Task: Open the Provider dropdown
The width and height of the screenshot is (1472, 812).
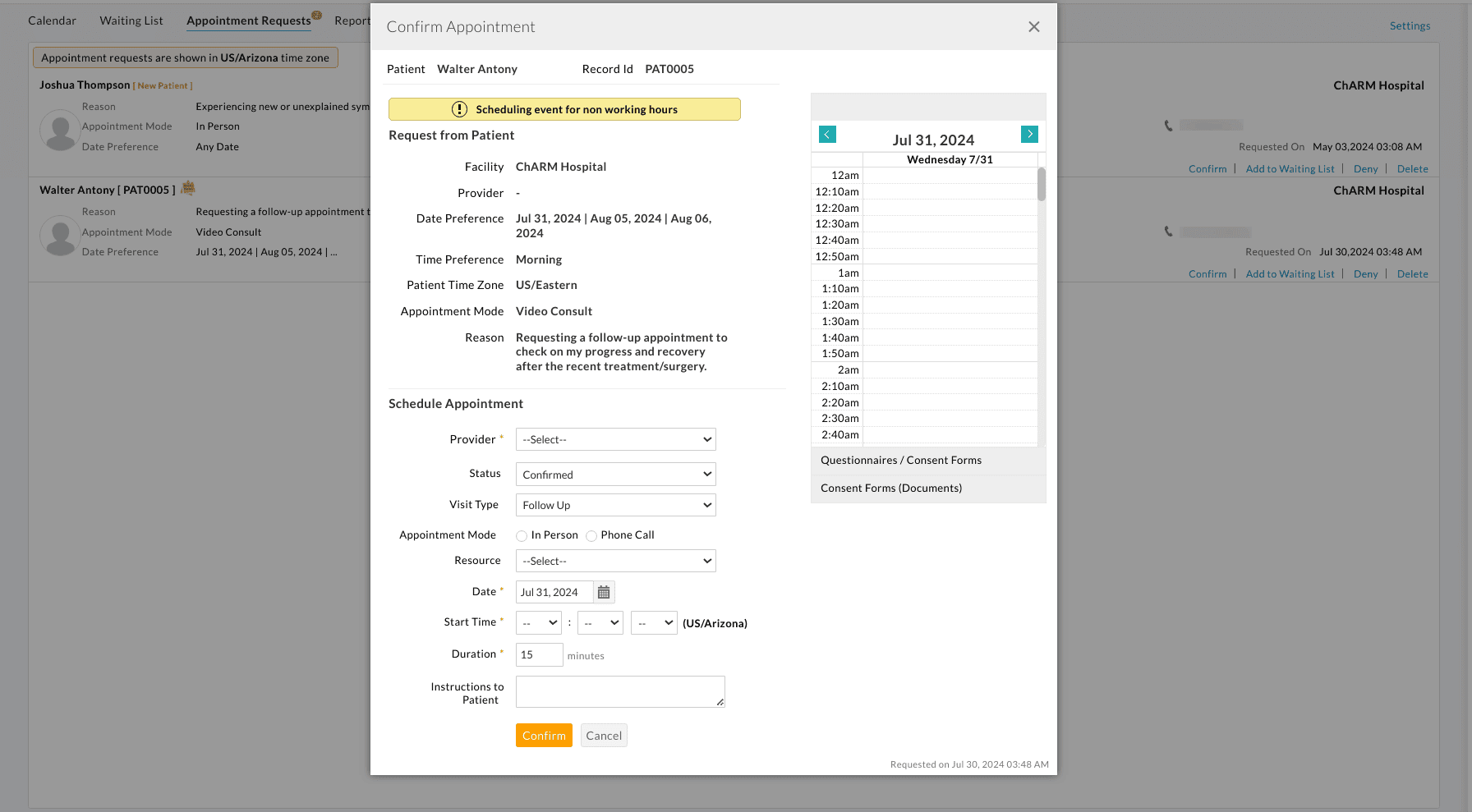Action: pyautogui.click(x=614, y=439)
